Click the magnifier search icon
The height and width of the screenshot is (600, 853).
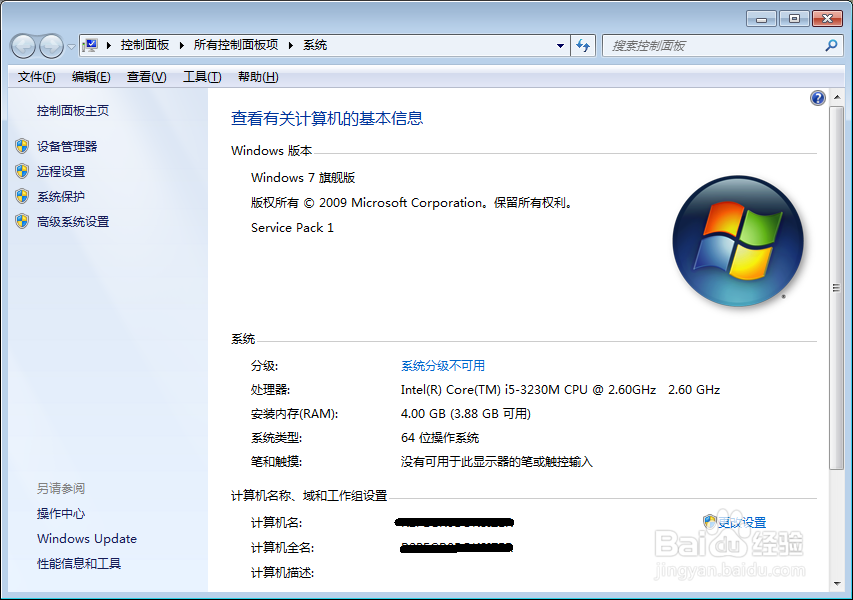pos(831,46)
